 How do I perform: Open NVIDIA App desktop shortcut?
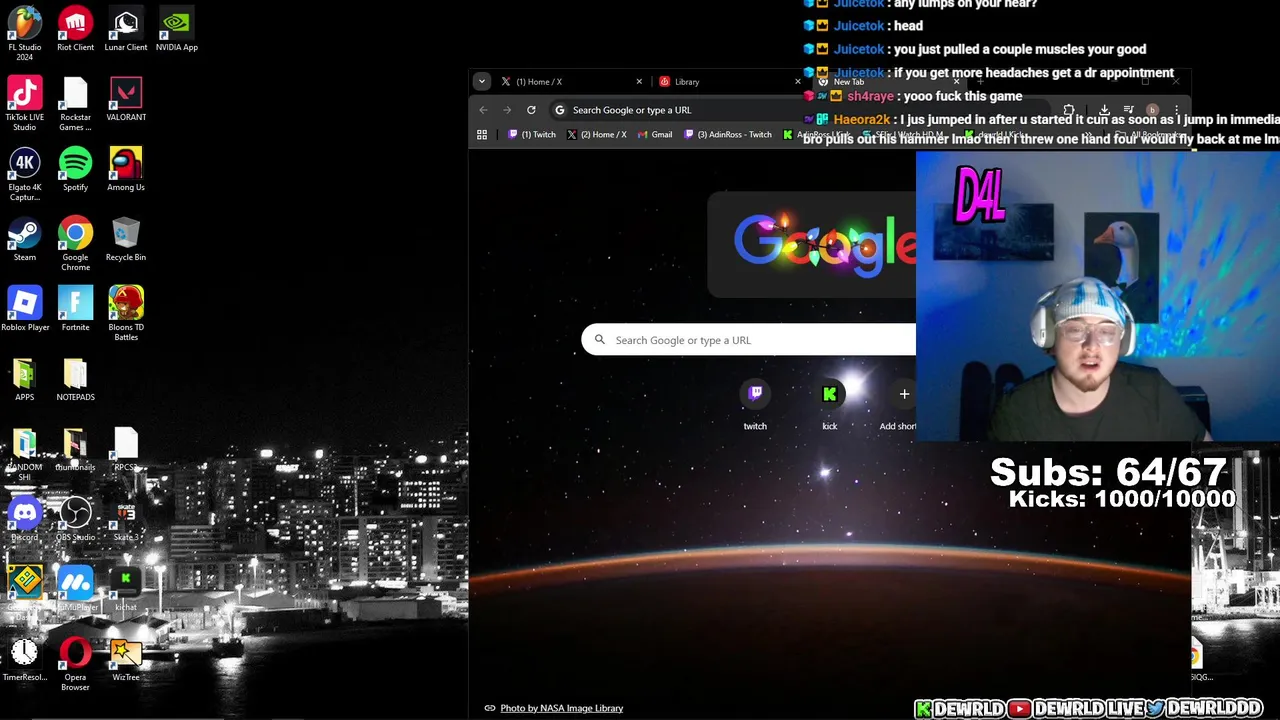tap(177, 29)
